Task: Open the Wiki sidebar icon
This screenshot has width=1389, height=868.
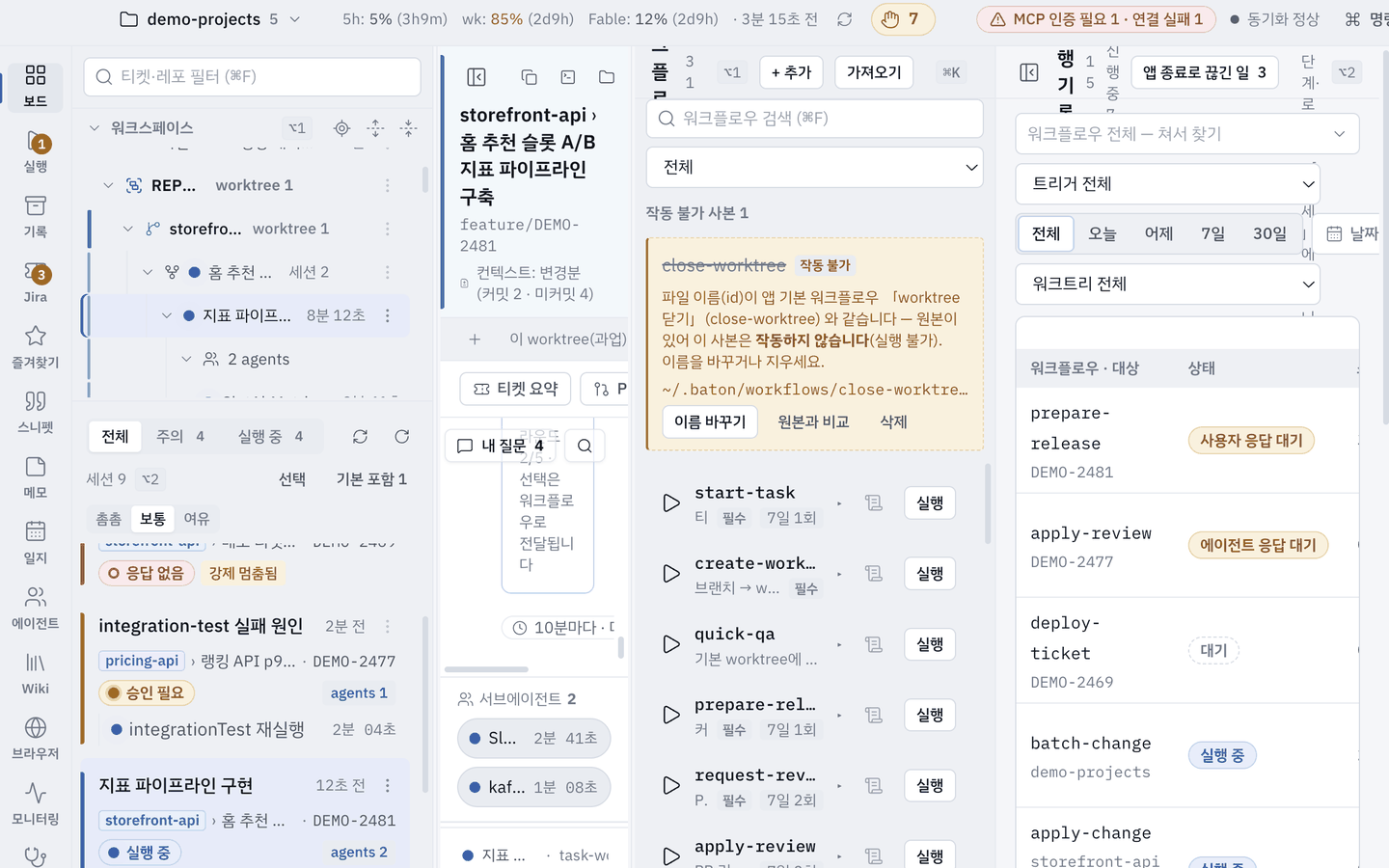Action: click(36, 674)
